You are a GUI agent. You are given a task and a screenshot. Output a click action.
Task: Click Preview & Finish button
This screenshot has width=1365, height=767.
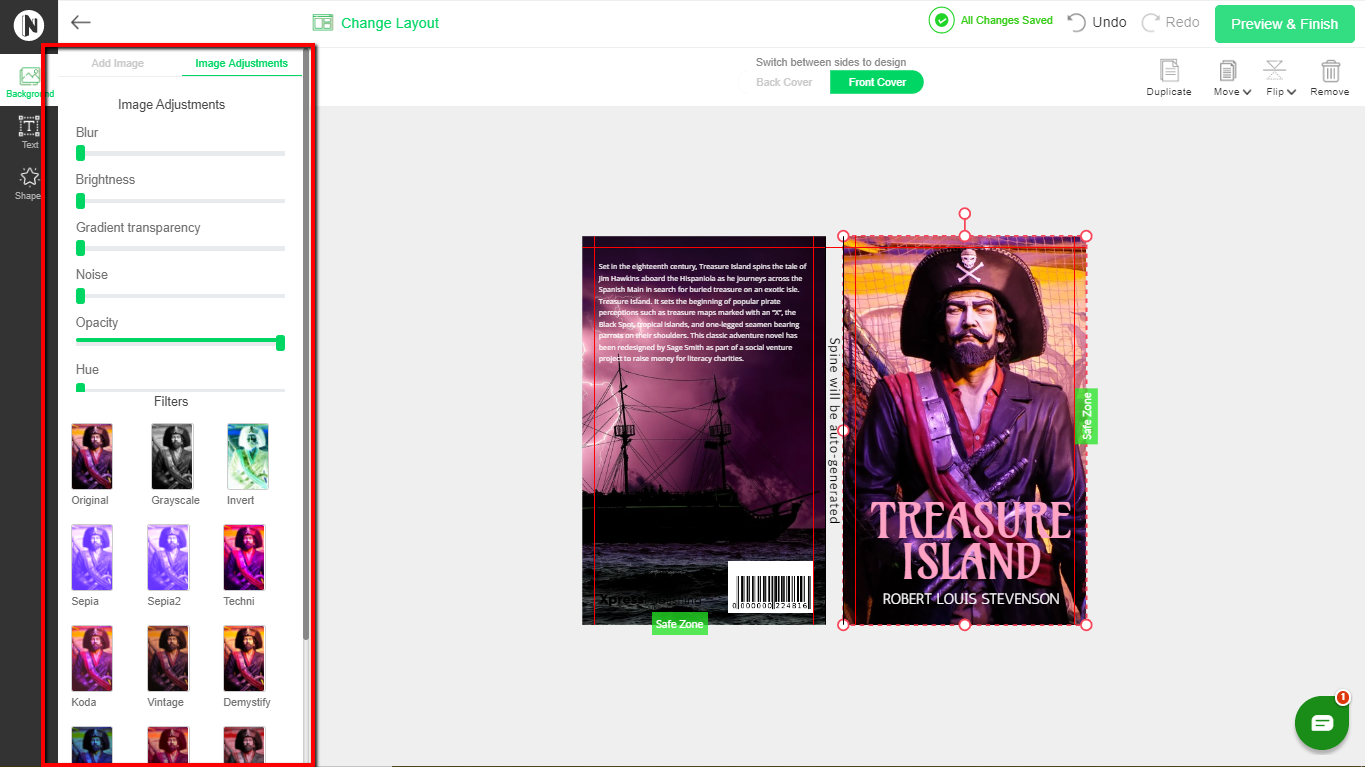point(1284,24)
